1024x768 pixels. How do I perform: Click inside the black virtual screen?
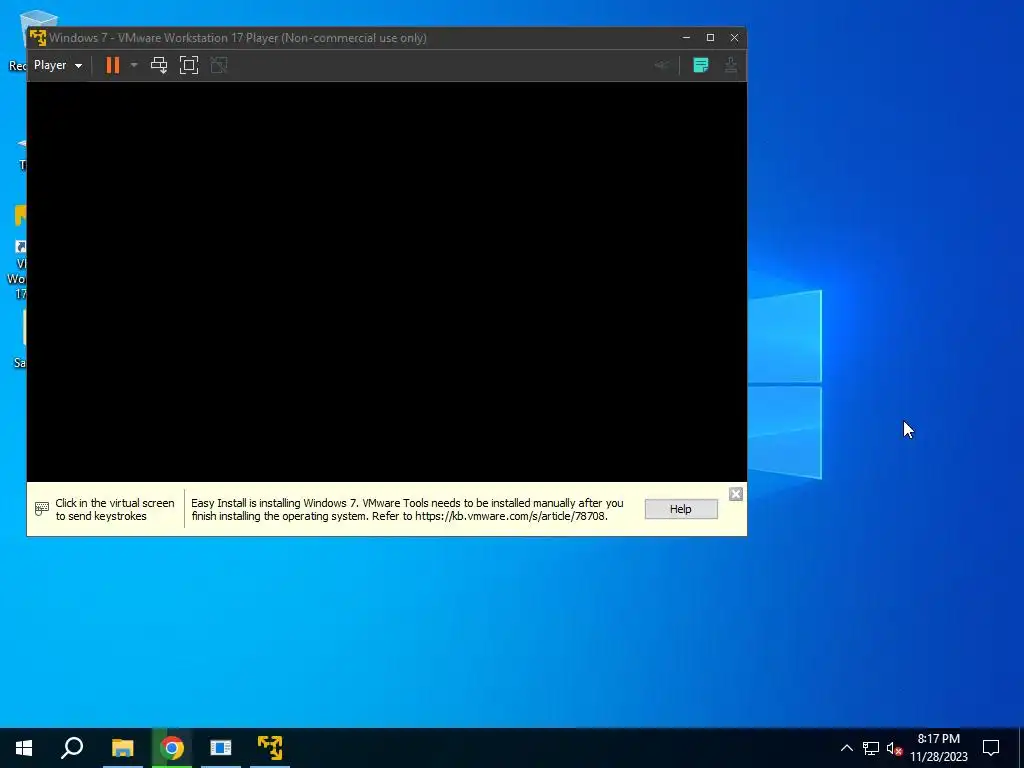[x=387, y=281]
